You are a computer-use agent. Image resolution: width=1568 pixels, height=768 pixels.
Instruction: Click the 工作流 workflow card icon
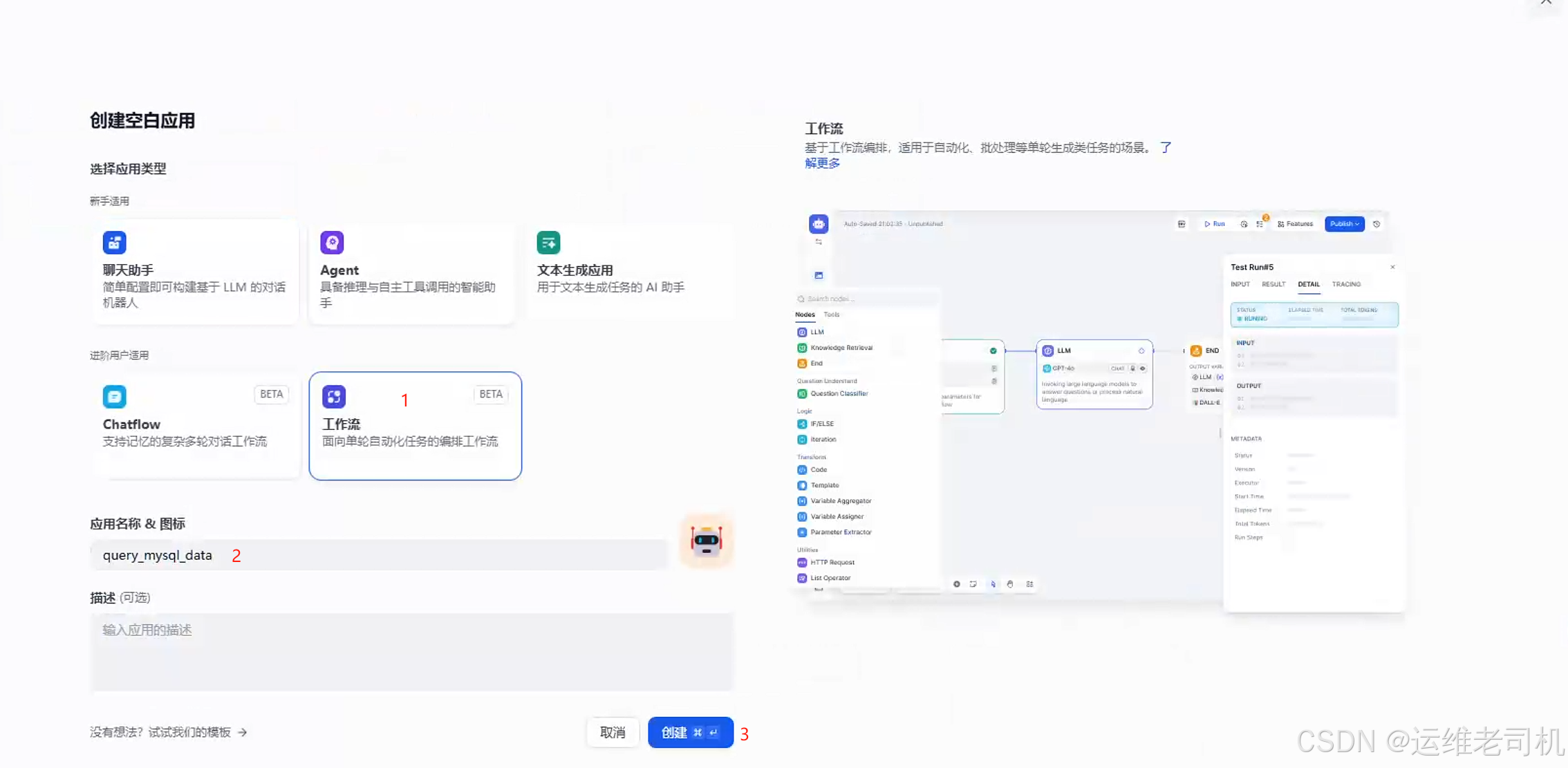coord(333,396)
